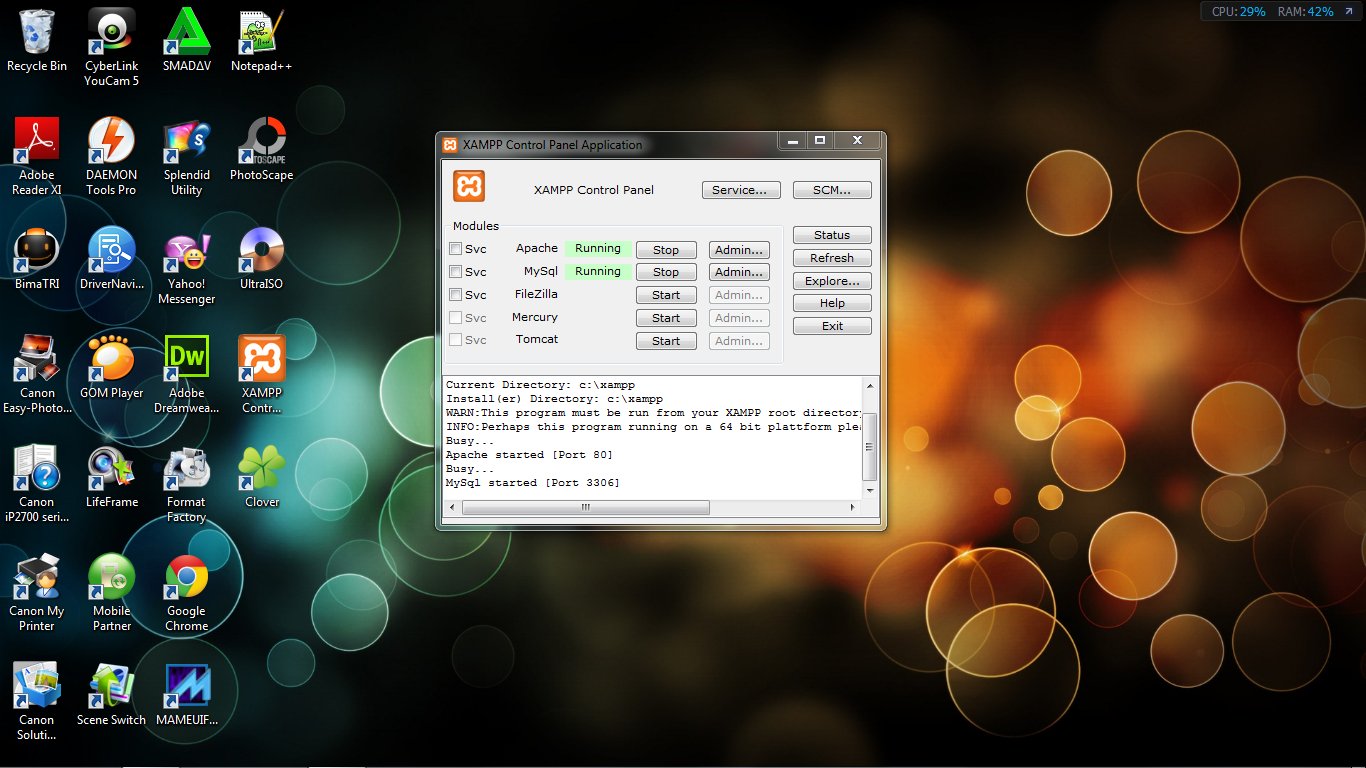Screen dimensions: 1366x768
Task: Open Apache Admin page
Action: pos(740,250)
